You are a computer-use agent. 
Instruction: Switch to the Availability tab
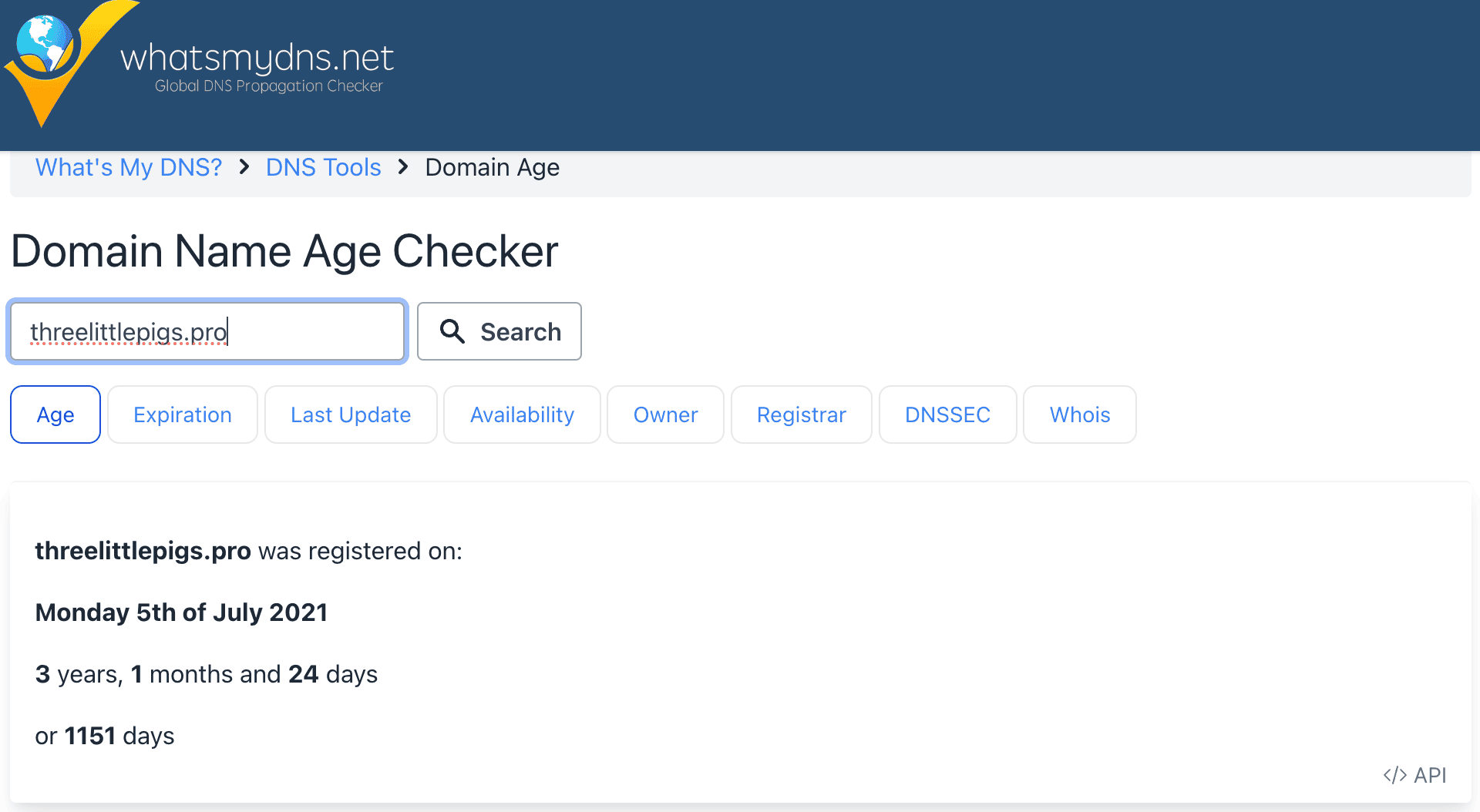(522, 414)
